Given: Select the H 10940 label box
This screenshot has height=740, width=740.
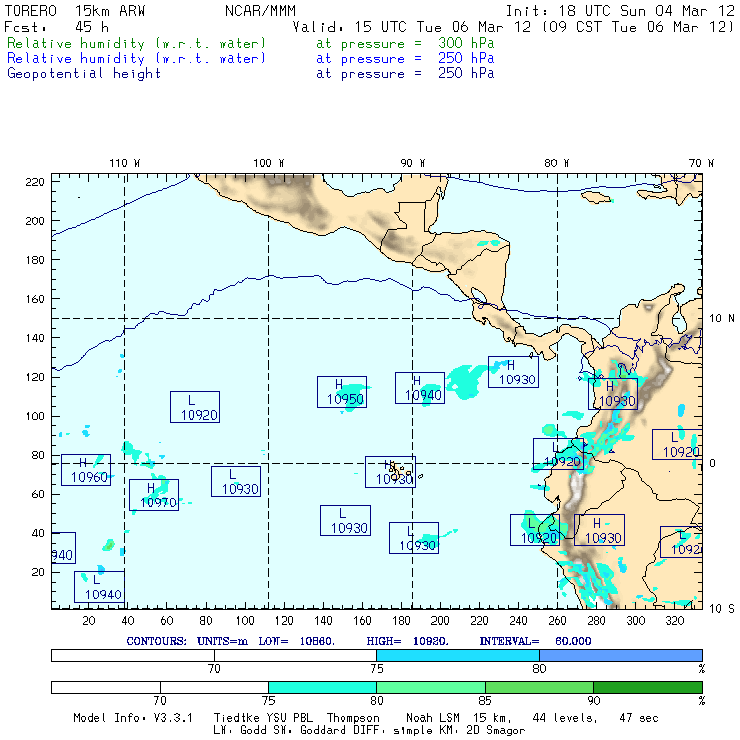Looking at the screenshot, I should click(x=420, y=388).
